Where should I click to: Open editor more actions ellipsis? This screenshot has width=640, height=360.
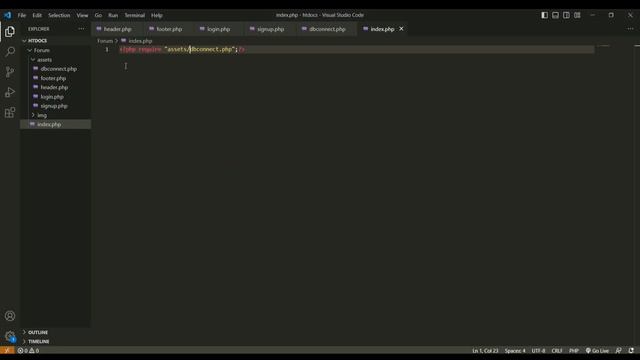[x=630, y=29]
